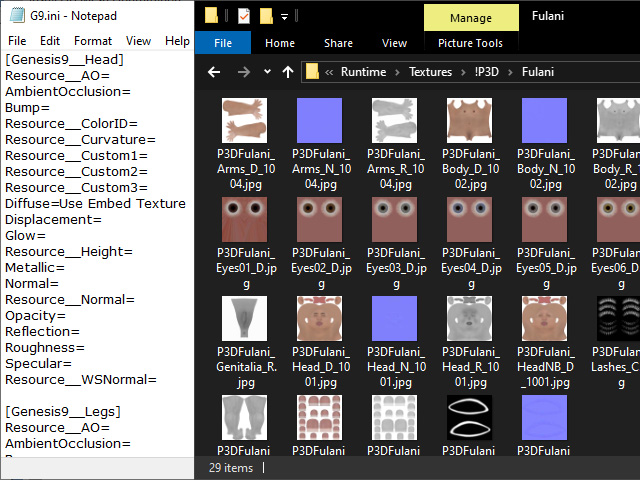Select P3DFulani_Head_N_1001.jpg thumbnail
The width and height of the screenshot is (640, 480).
tap(394, 318)
